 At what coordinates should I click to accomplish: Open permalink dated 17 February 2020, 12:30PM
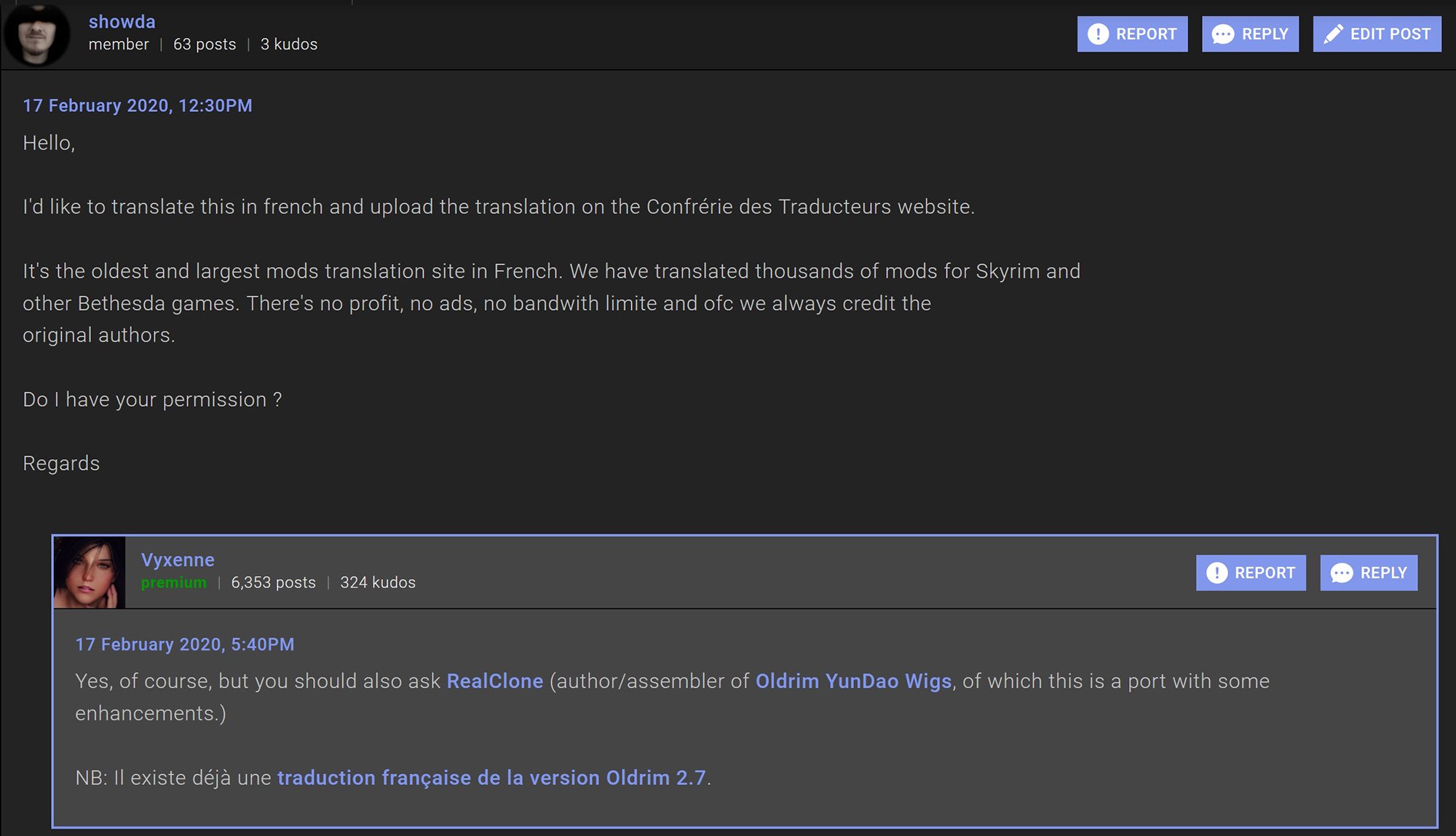pos(138,106)
